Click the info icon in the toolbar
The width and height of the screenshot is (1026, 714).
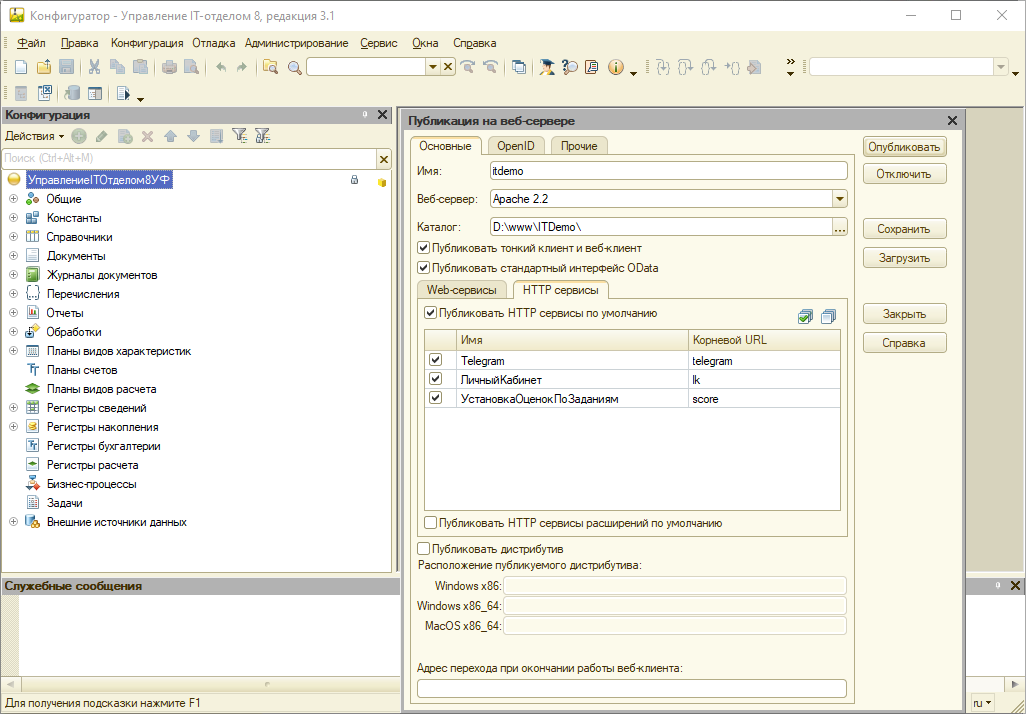[x=615, y=67]
